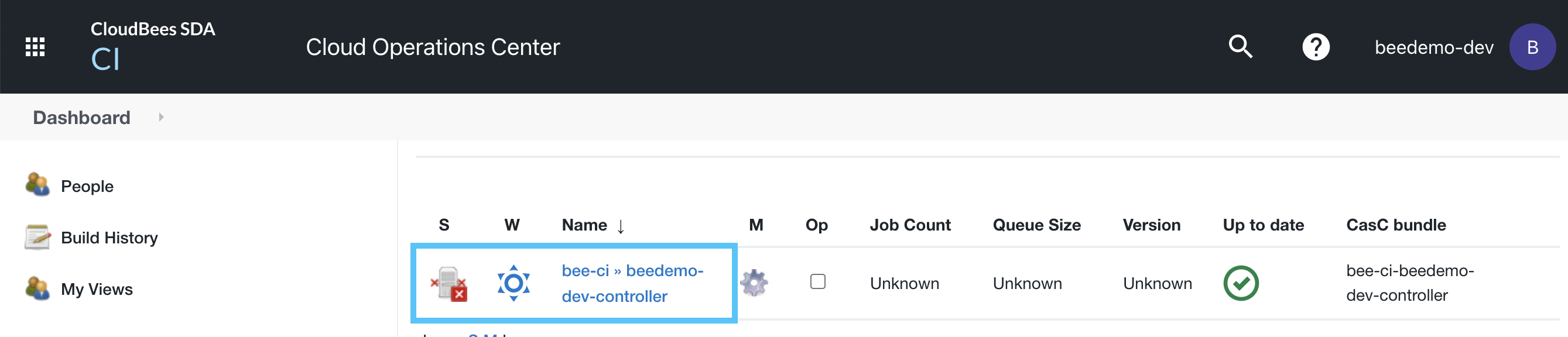Image resolution: width=1568 pixels, height=337 pixels.
Task: Open Build History in the sidebar
Action: (x=109, y=238)
